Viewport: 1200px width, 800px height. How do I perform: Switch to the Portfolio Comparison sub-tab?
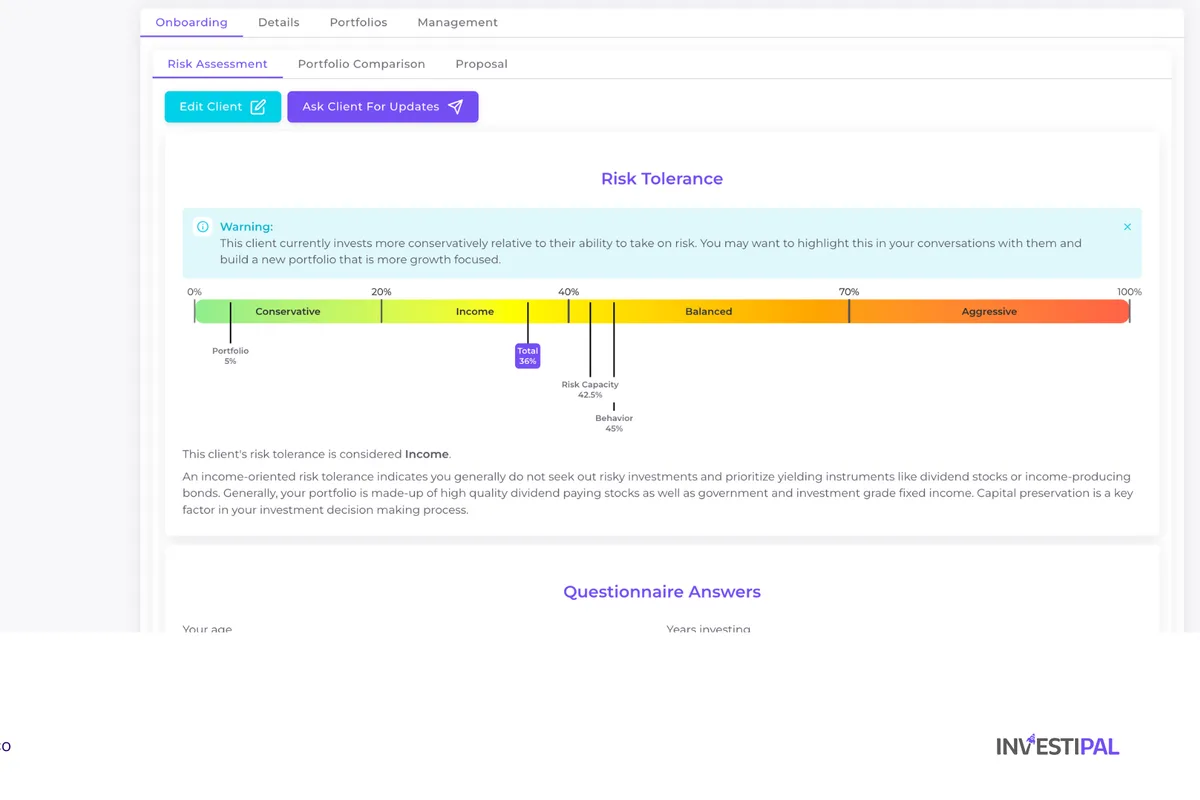[361, 64]
